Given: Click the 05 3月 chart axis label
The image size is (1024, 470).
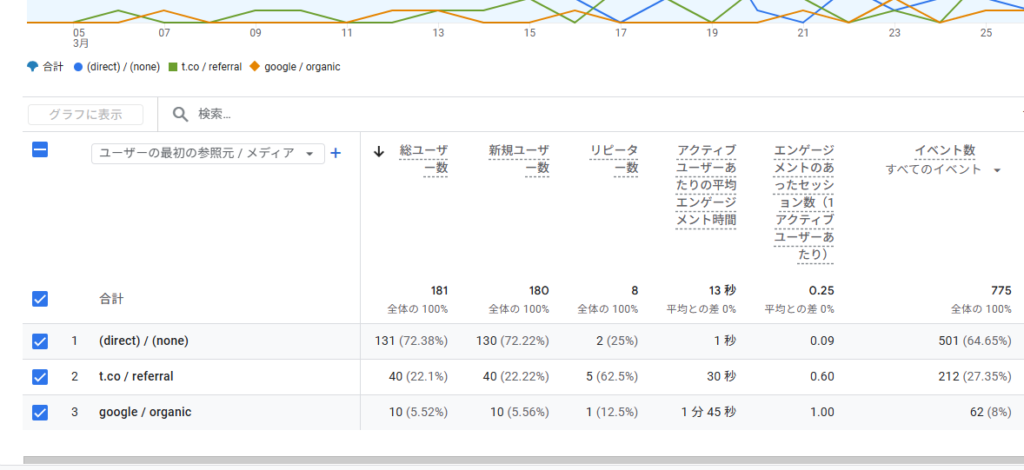Looking at the screenshot, I should click(x=80, y=38).
